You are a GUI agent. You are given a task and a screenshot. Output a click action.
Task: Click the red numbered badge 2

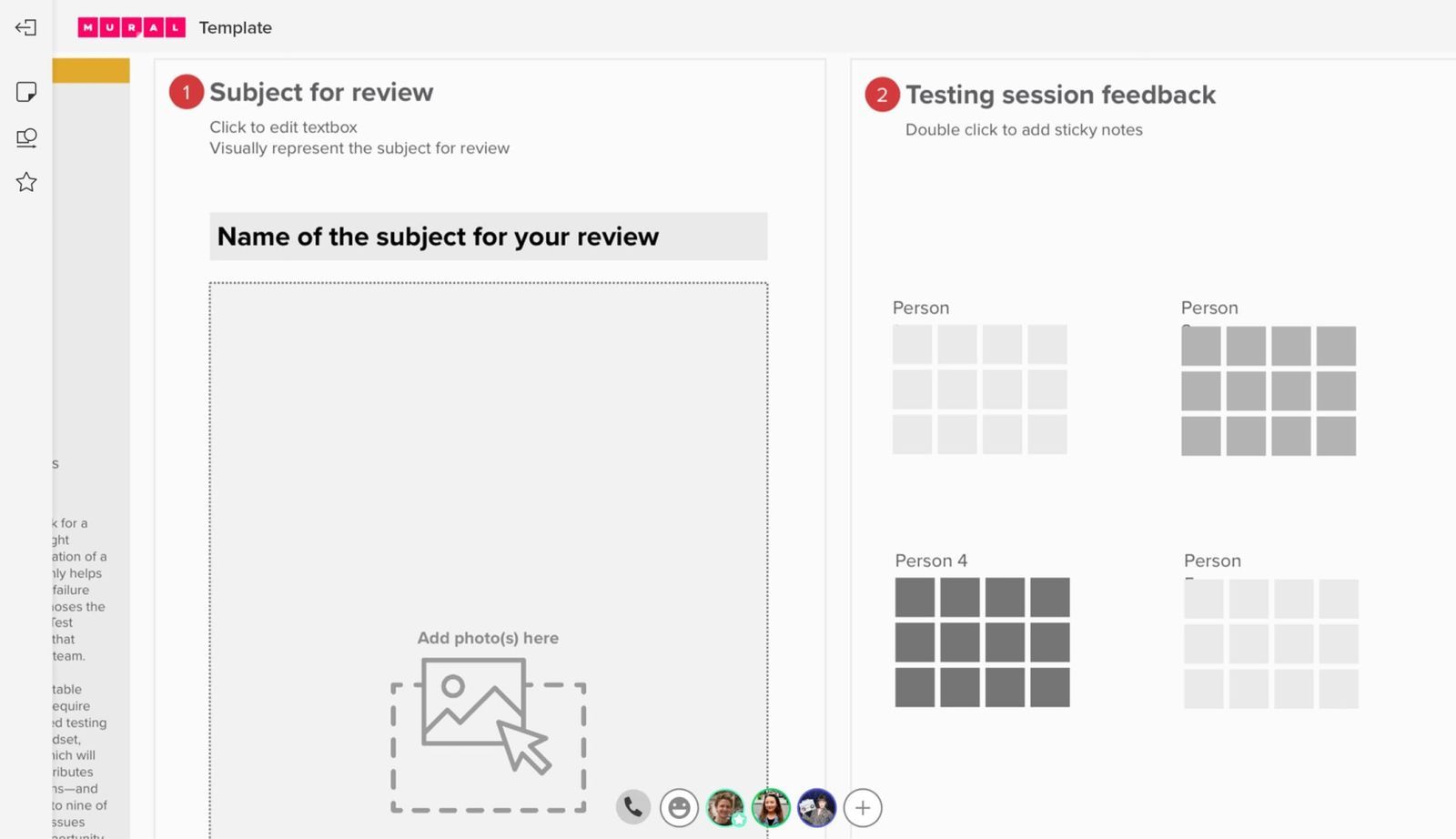pos(881,95)
